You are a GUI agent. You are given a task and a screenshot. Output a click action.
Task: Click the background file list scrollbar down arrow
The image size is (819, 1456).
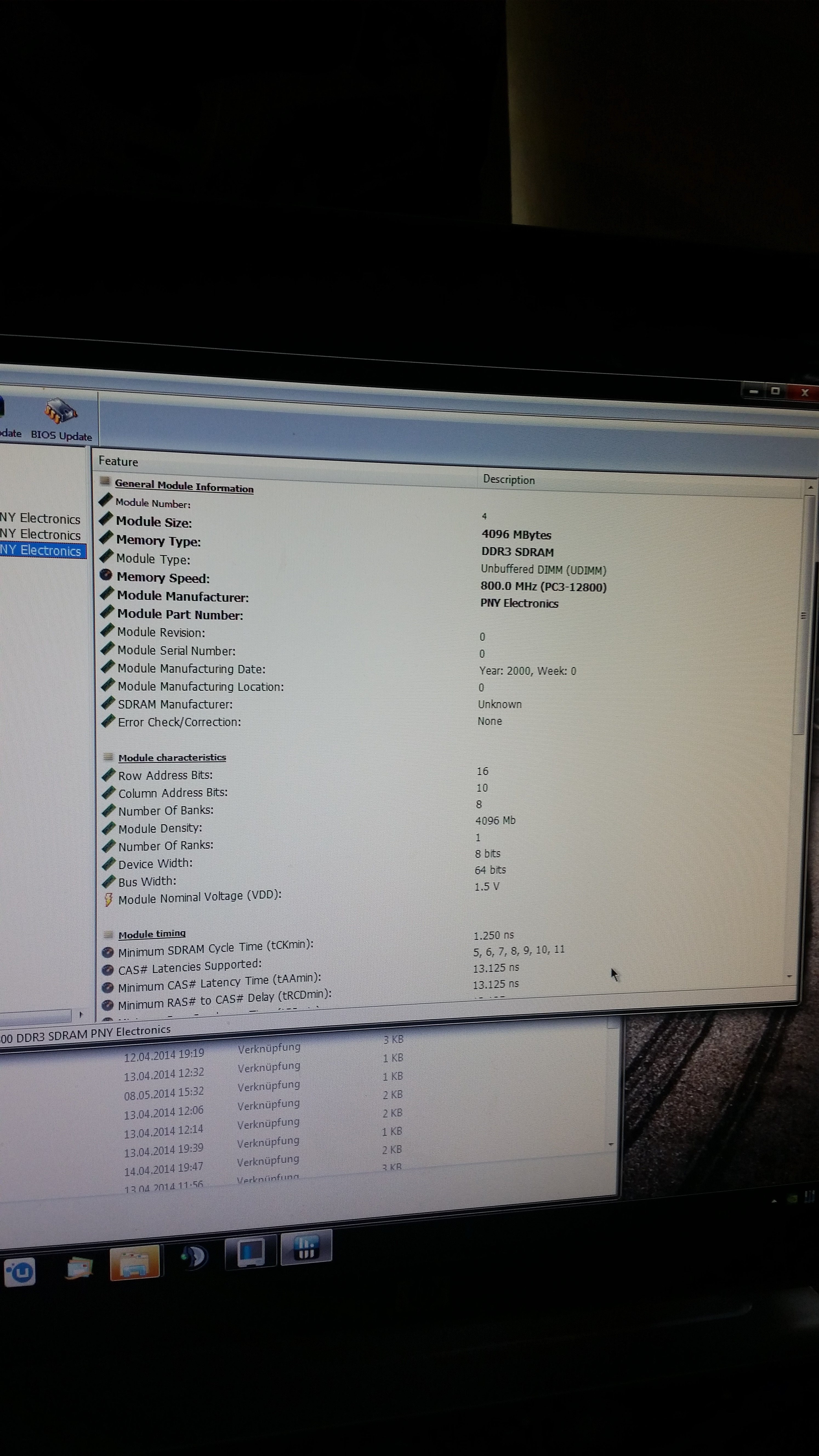610,1144
